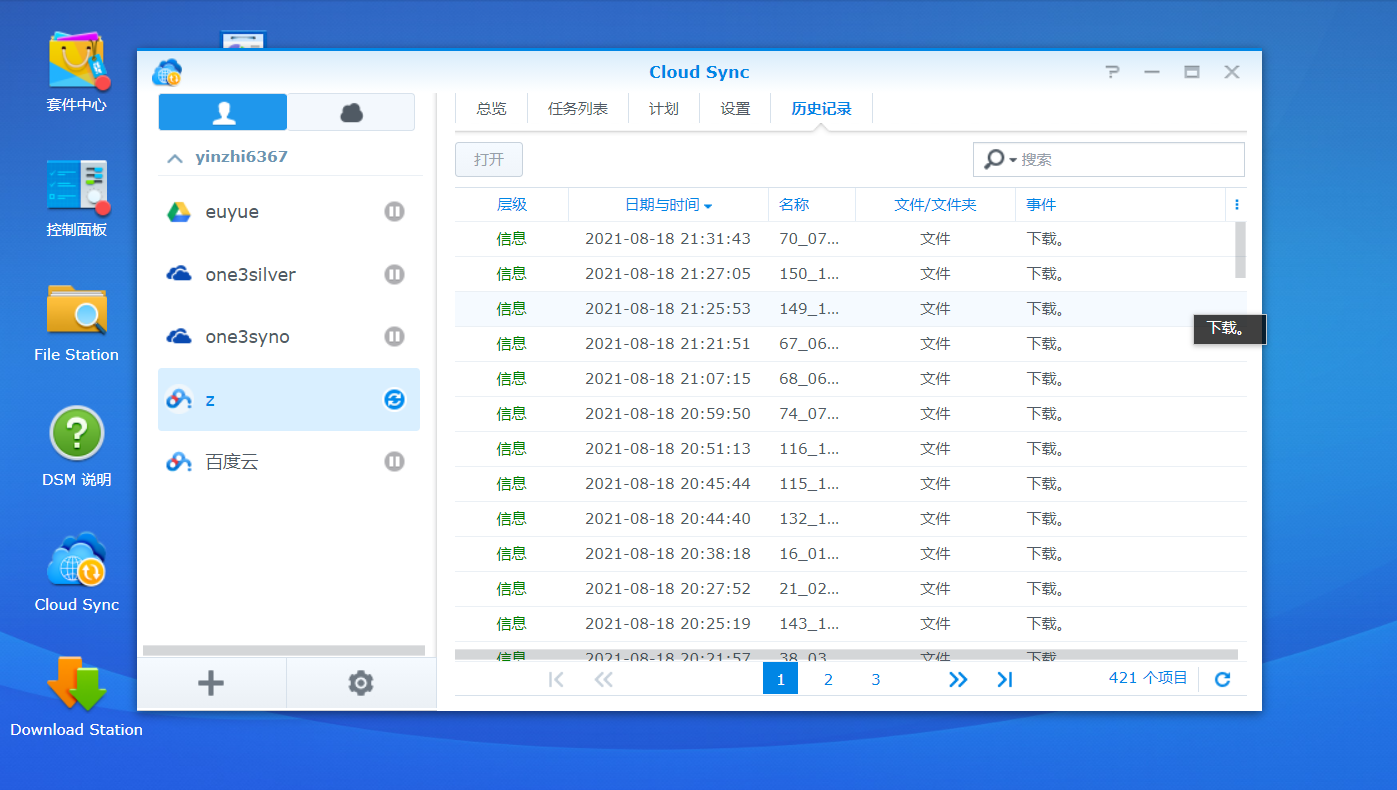Click the log table horizontal scrollbar
The height and width of the screenshot is (790, 1397).
pos(846,655)
